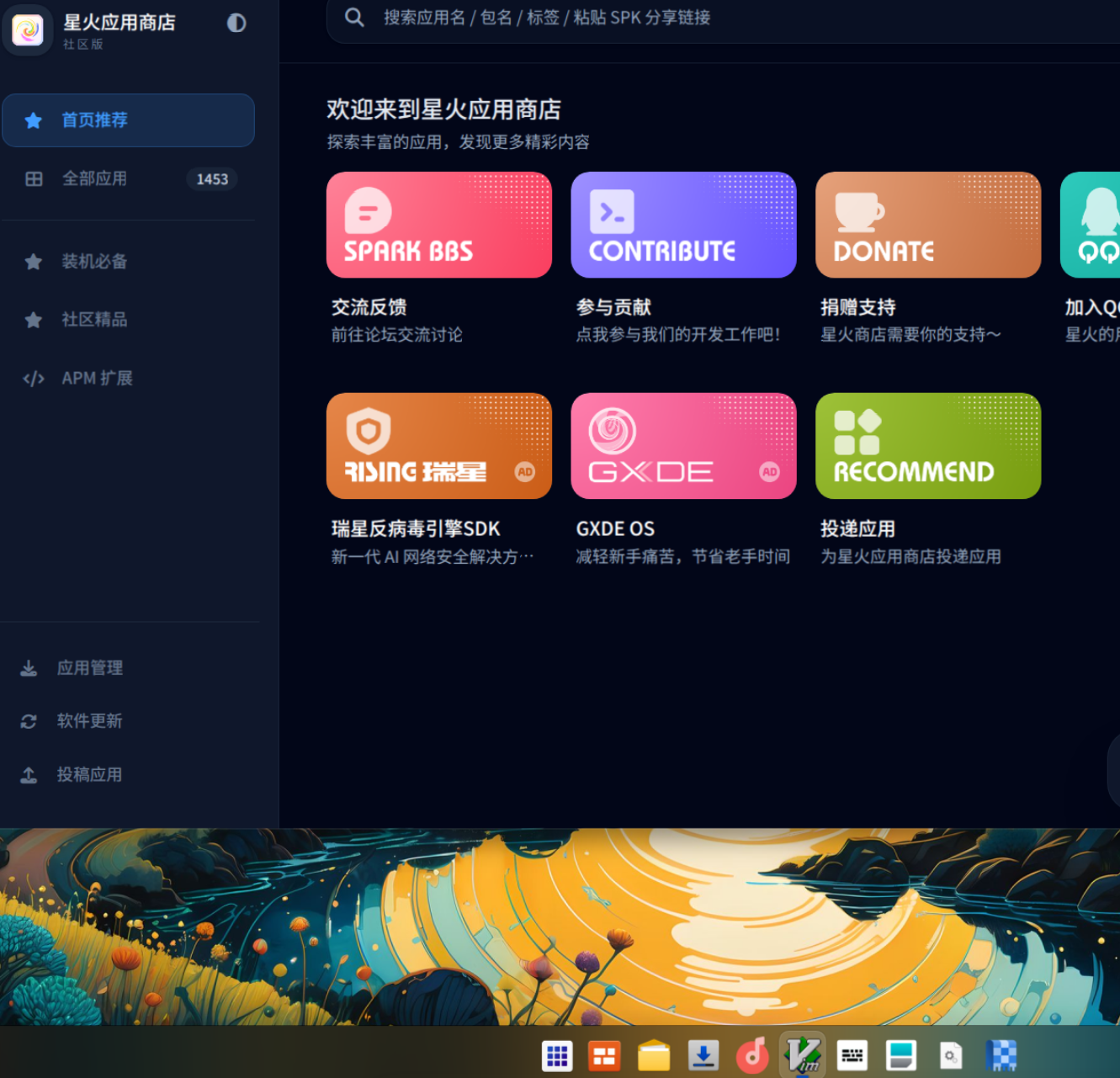Screen dimensions: 1120x1078
Task: Click the blue checkered dock icon
Action: coord(1001,1055)
